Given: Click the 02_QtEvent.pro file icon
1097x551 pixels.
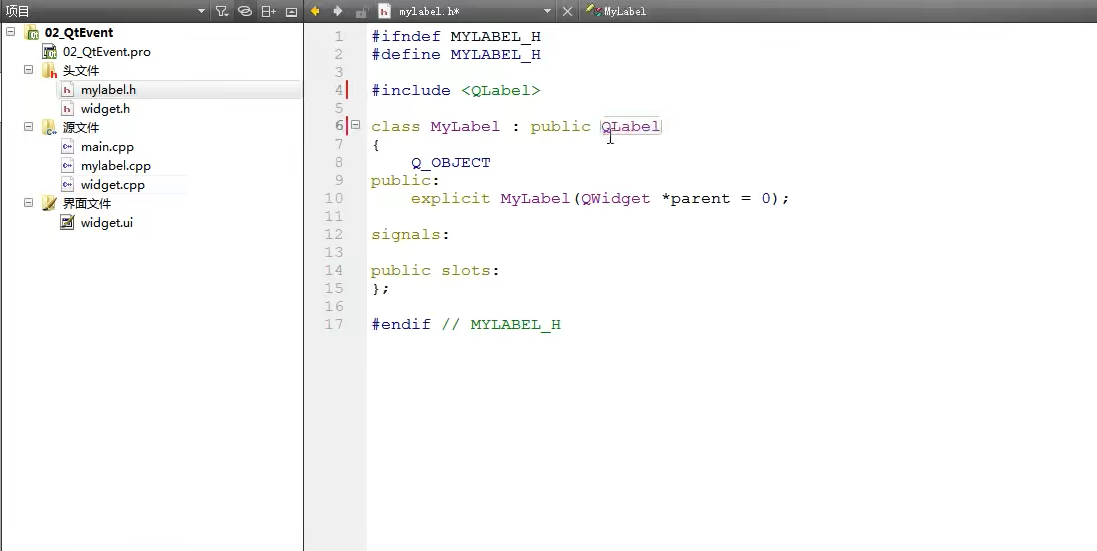Looking at the screenshot, I should click(x=49, y=52).
